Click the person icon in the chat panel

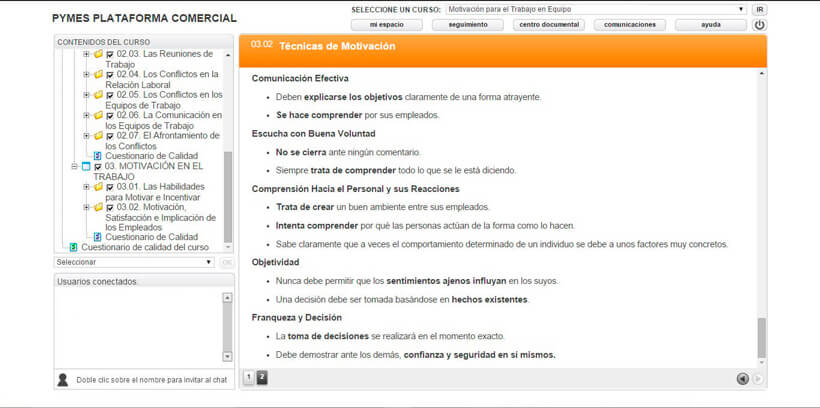63,380
